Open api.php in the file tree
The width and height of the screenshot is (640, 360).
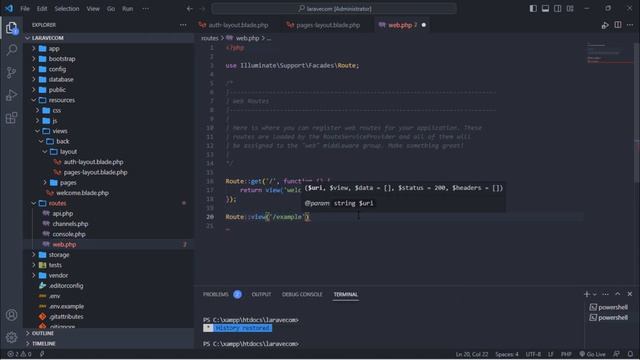click(109, 213)
